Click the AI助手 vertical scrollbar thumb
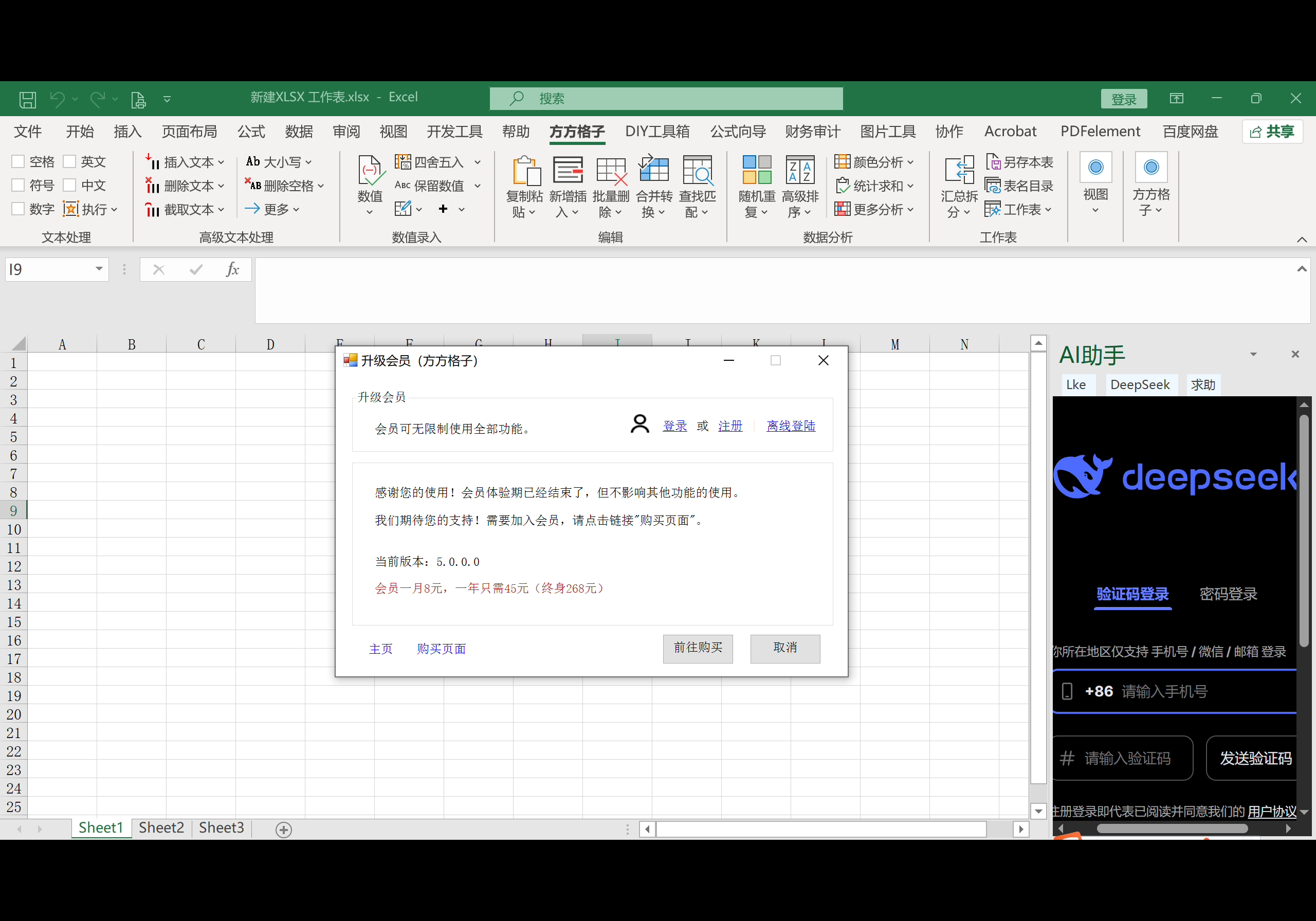This screenshot has width=1316, height=921. [1303, 531]
